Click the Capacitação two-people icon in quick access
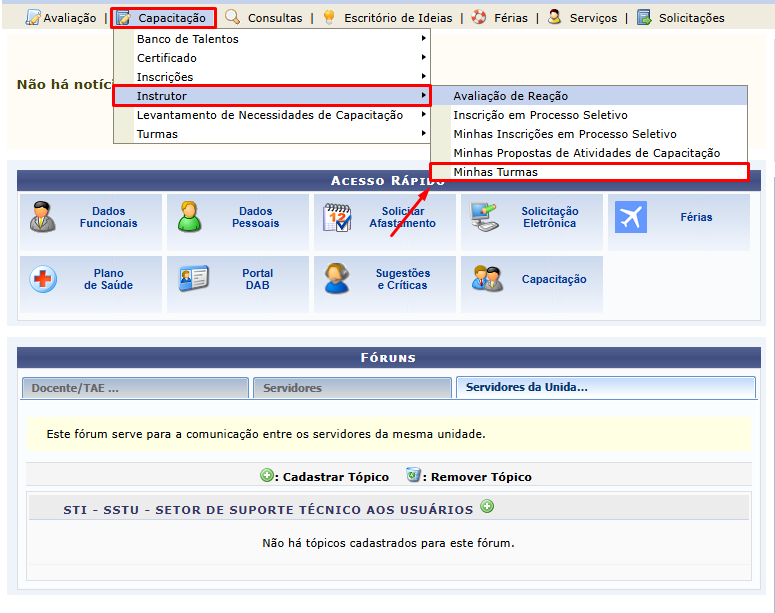This screenshot has height=613, width=775. tap(487, 279)
